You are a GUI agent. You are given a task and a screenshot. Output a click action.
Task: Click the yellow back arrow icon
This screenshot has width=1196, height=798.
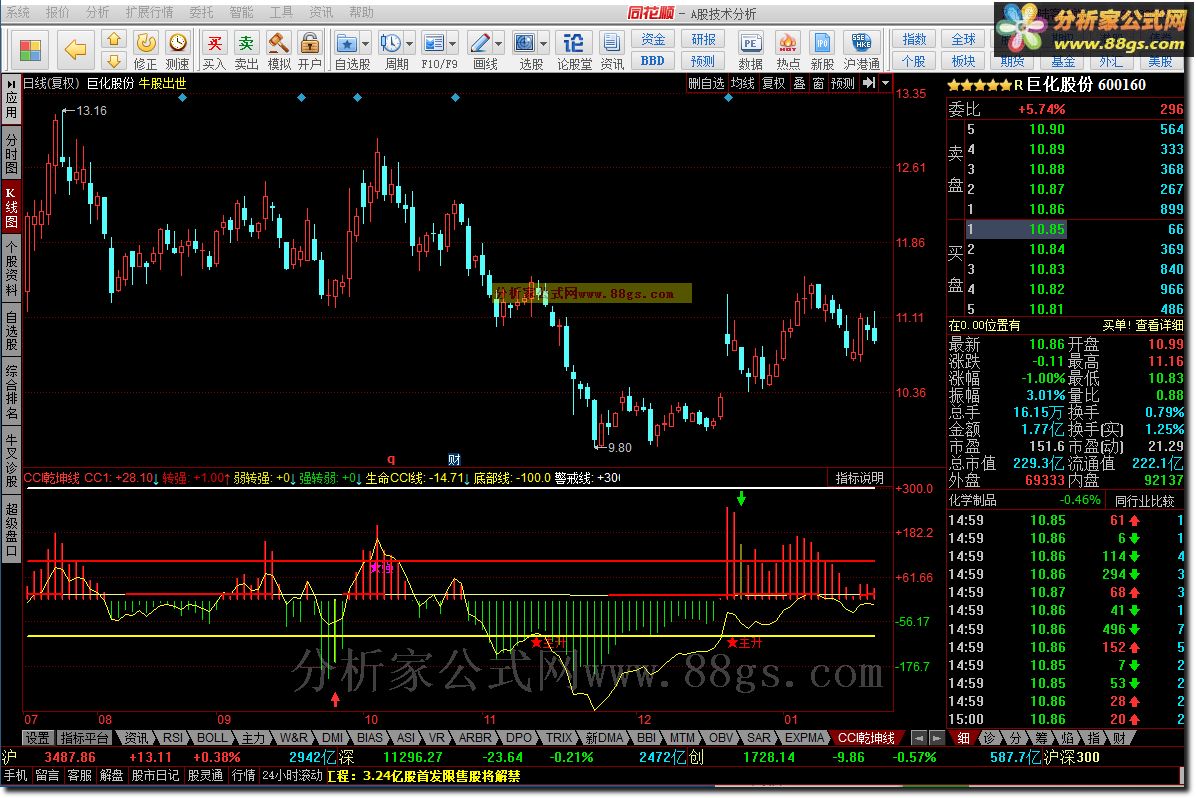click(75, 50)
